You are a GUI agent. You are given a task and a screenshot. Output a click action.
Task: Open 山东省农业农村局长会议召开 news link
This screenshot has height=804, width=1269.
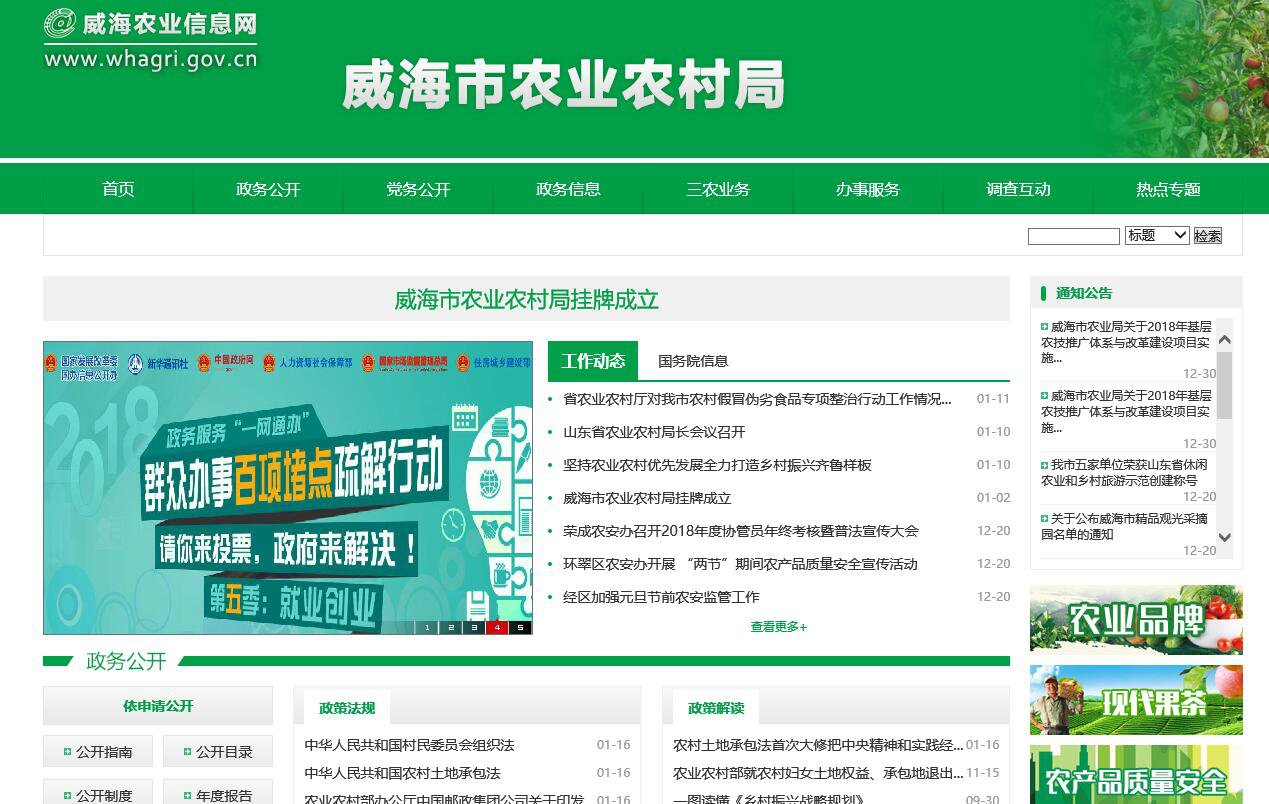coord(654,432)
